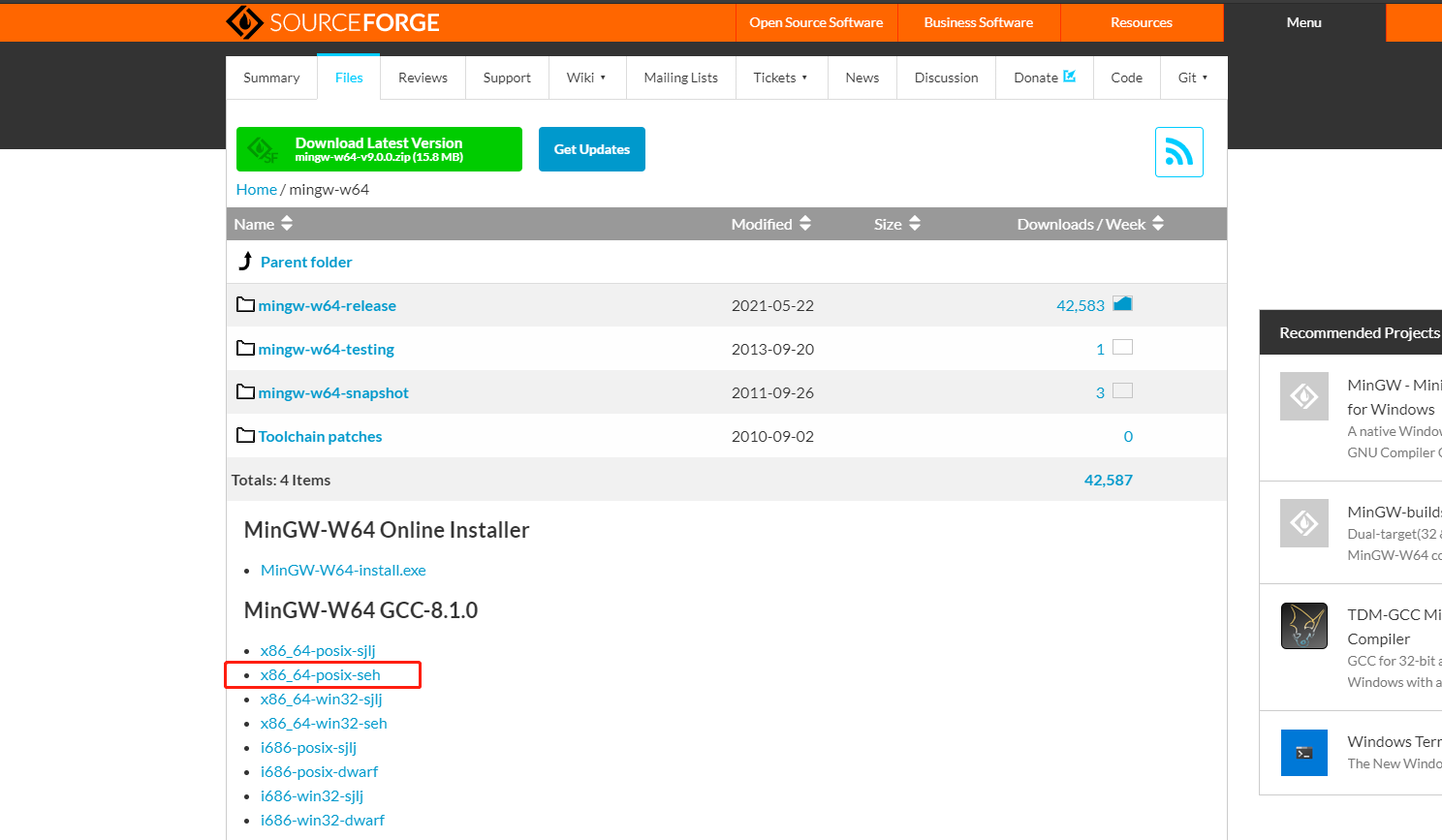Click folder icon beside Toolchain patches
1442x840 pixels.
pos(246,435)
